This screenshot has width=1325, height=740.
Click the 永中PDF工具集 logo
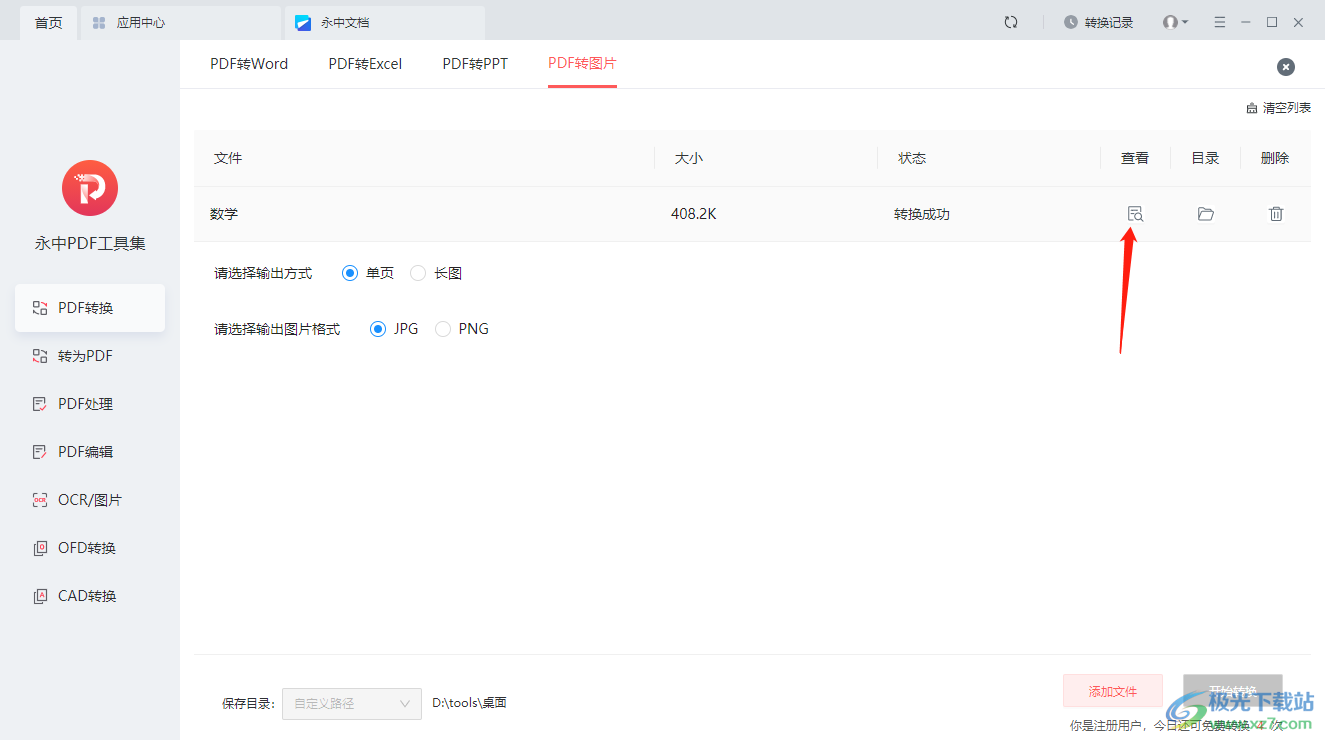coord(90,188)
